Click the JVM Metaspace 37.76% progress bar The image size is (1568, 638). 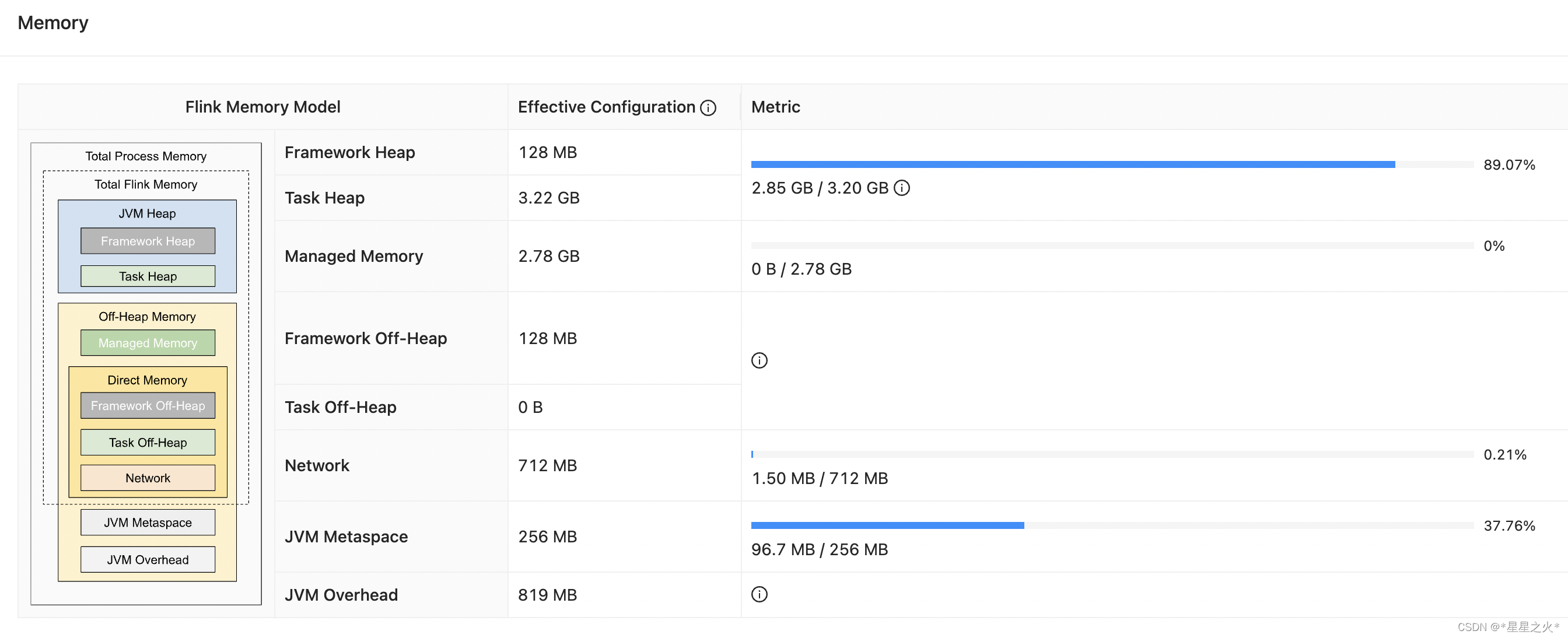click(x=1111, y=525)
